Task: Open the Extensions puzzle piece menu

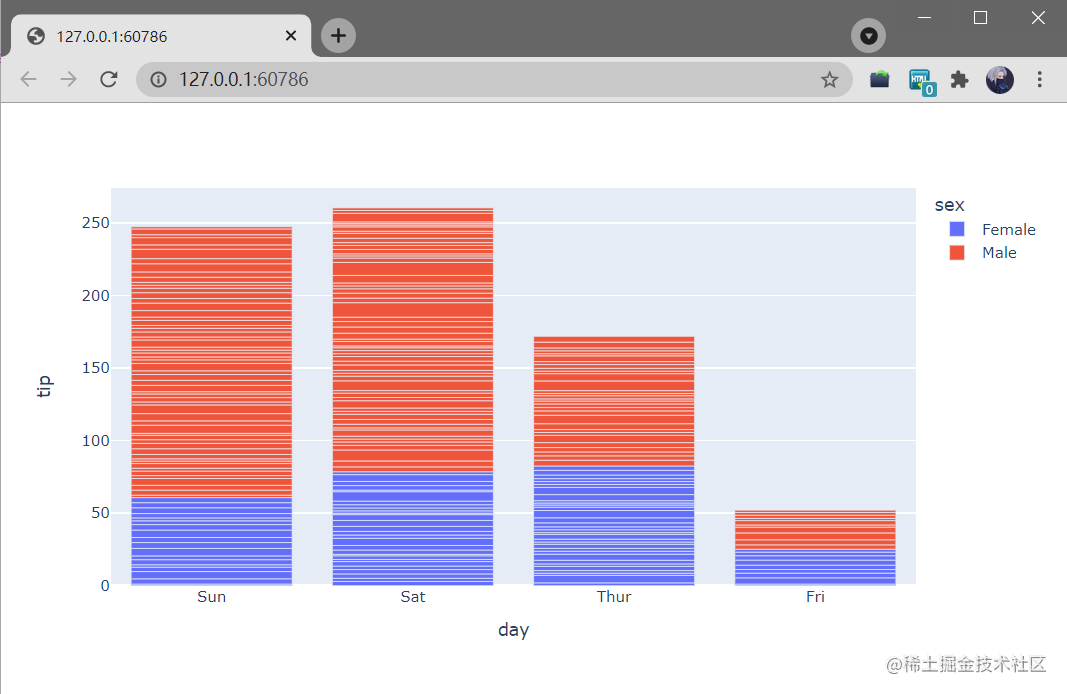Action: click(x=959, y=80)
